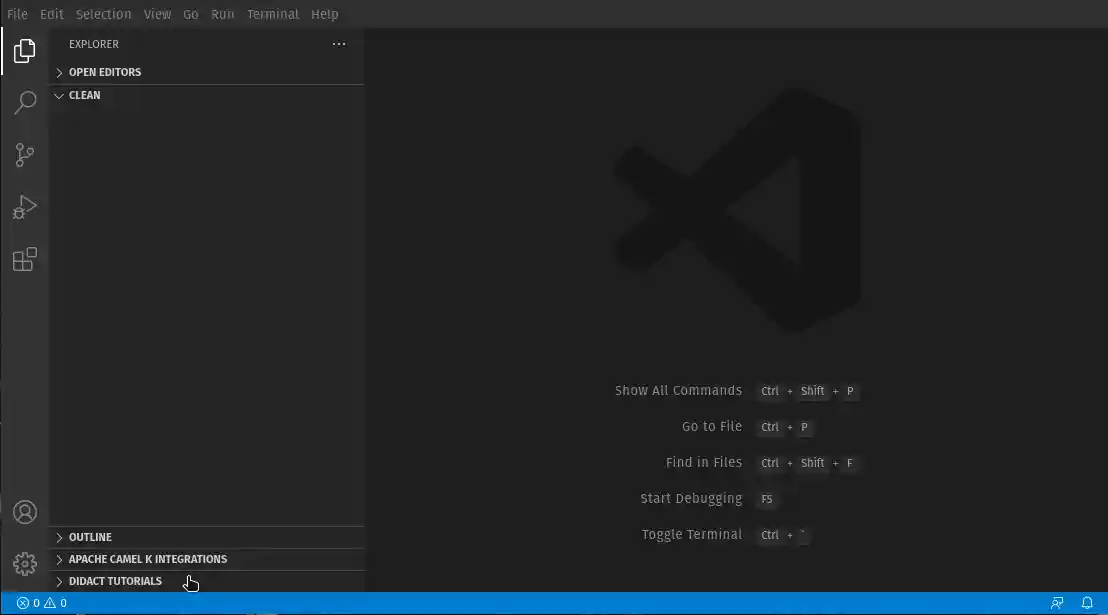Click the remote connection status bar icon
Screen dimensions: 1108x615
point(1057,602)
